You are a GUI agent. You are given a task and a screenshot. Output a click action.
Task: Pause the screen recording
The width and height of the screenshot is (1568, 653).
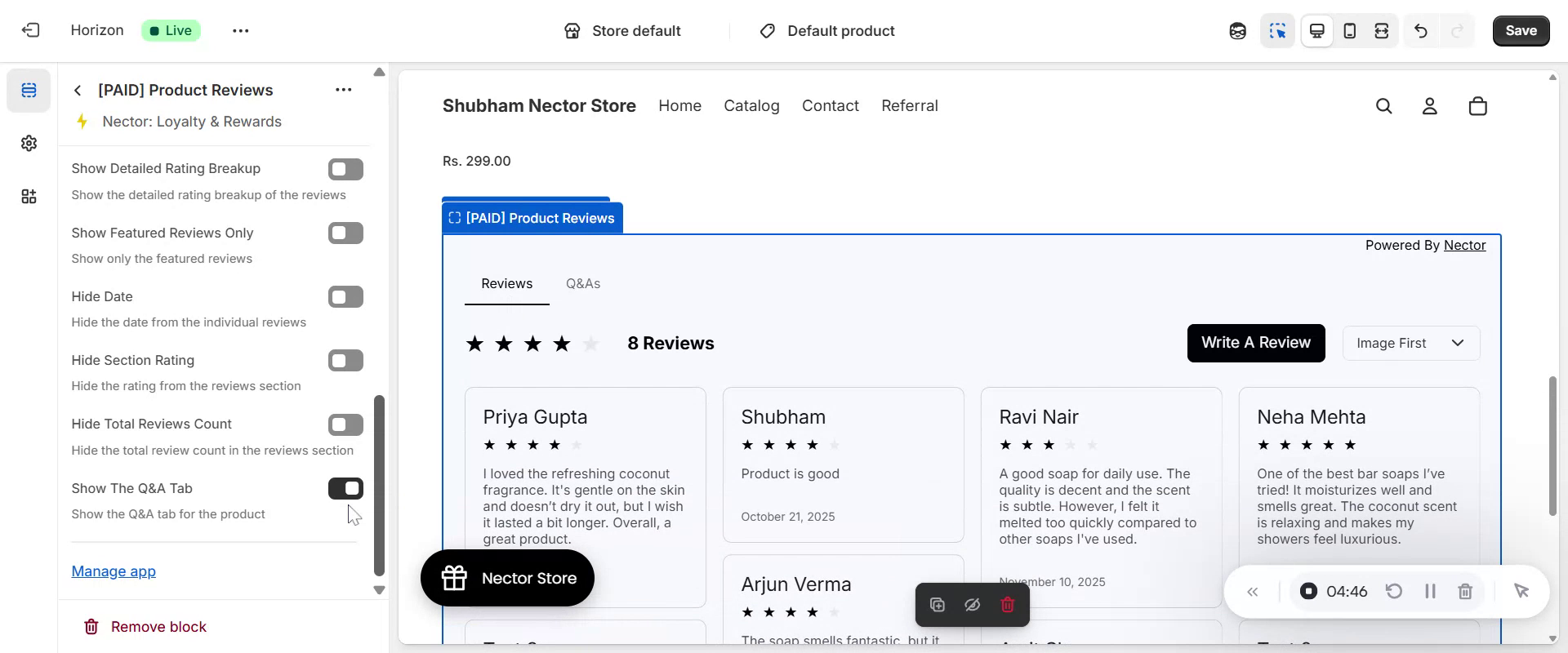pyautogui.click(x=1430, y=591)
